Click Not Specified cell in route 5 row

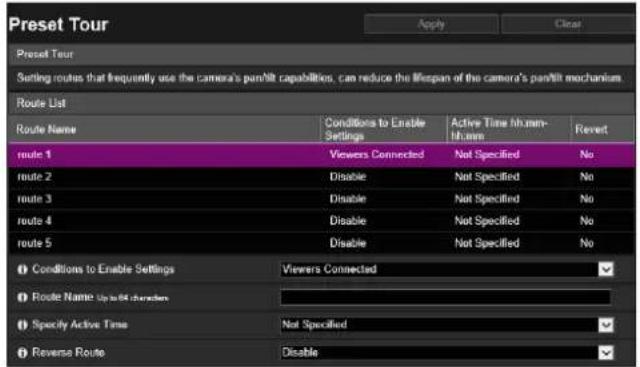(x=487, y=243)
